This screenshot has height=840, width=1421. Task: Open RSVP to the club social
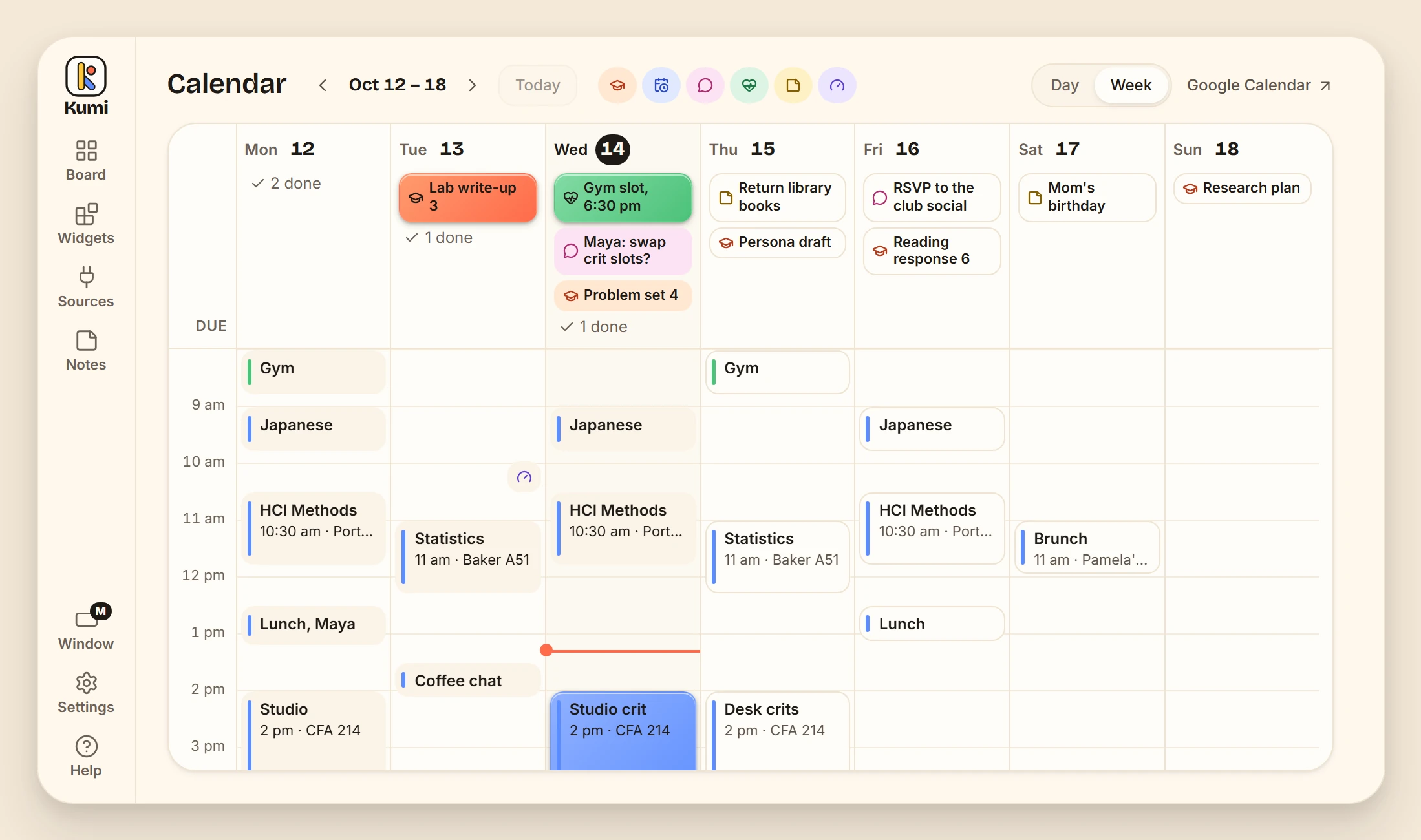coord(932,197)
